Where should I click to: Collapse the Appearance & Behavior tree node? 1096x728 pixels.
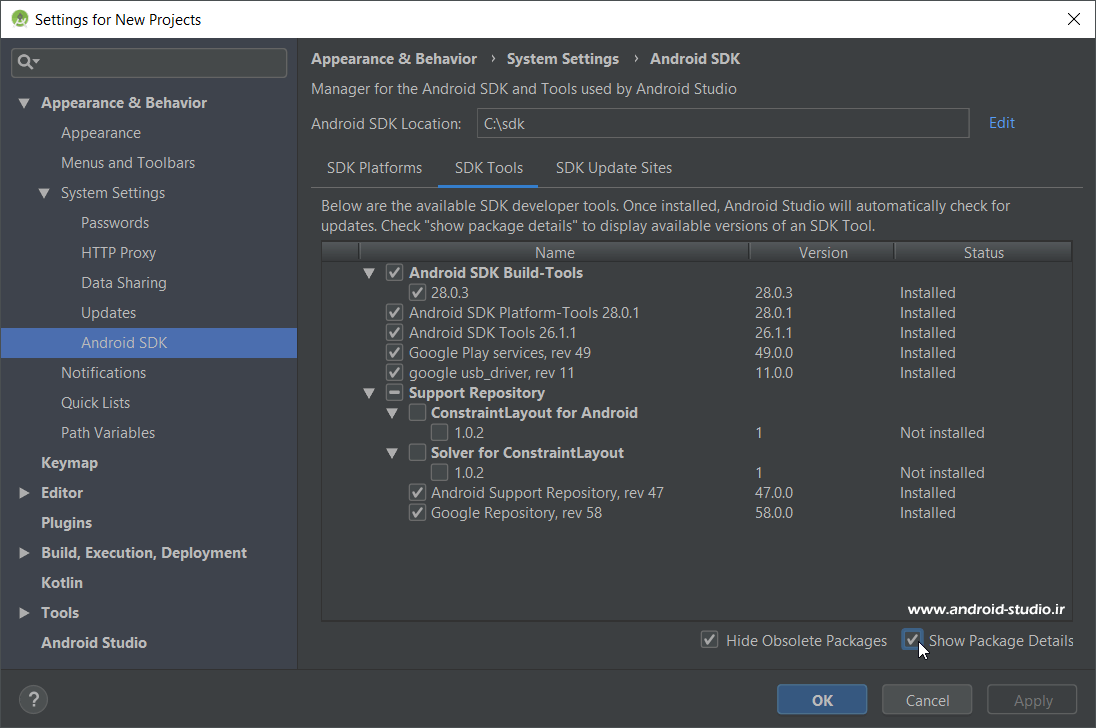(x=24, y=103)
